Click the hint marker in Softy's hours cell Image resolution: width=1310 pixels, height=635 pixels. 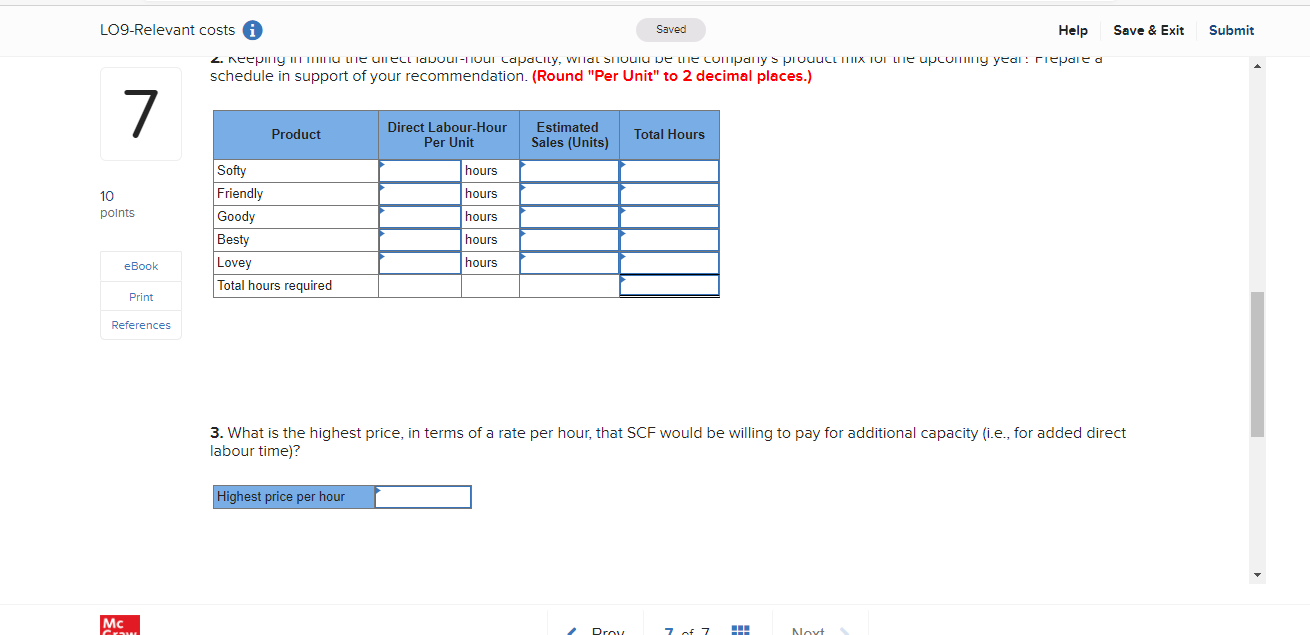pyautogui.click(x=381, y=165)
